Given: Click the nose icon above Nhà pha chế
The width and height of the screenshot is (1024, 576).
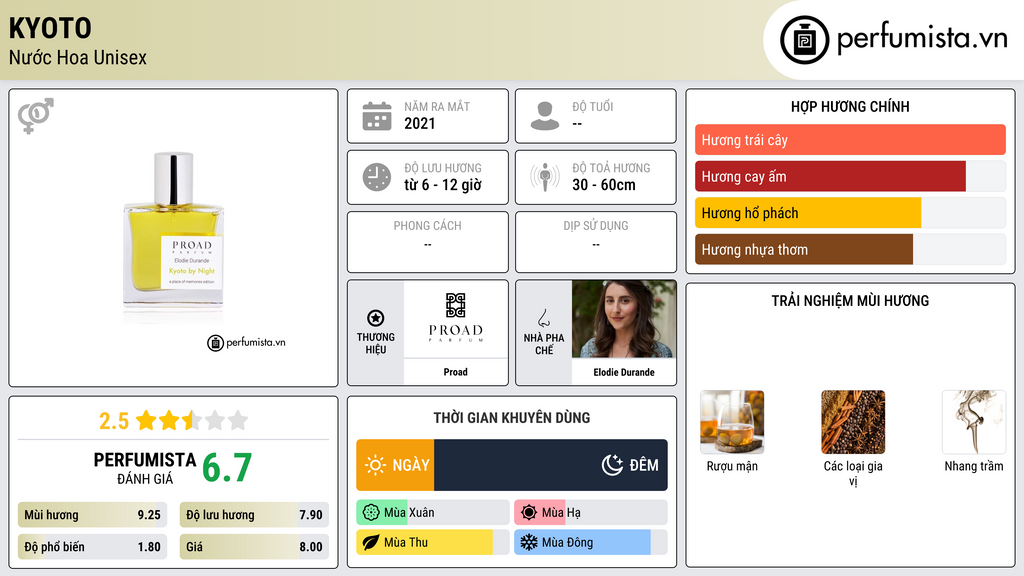Looking at the screenshot, I should tap(543, 318).
